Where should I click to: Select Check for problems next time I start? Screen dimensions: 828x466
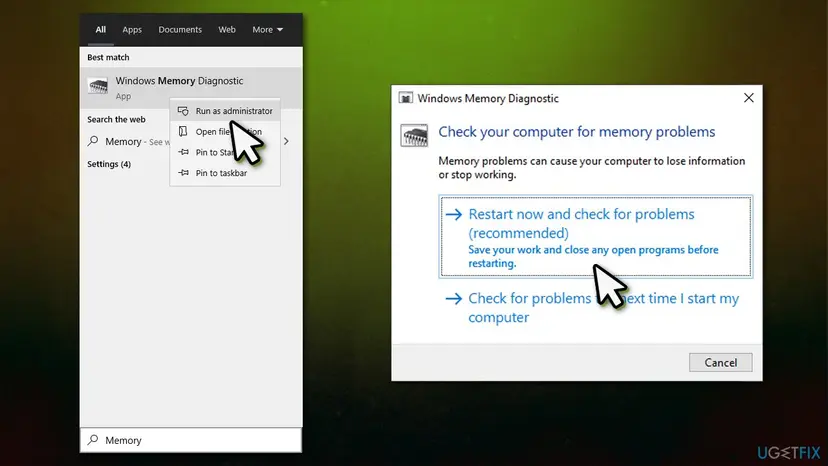[596, 307]
